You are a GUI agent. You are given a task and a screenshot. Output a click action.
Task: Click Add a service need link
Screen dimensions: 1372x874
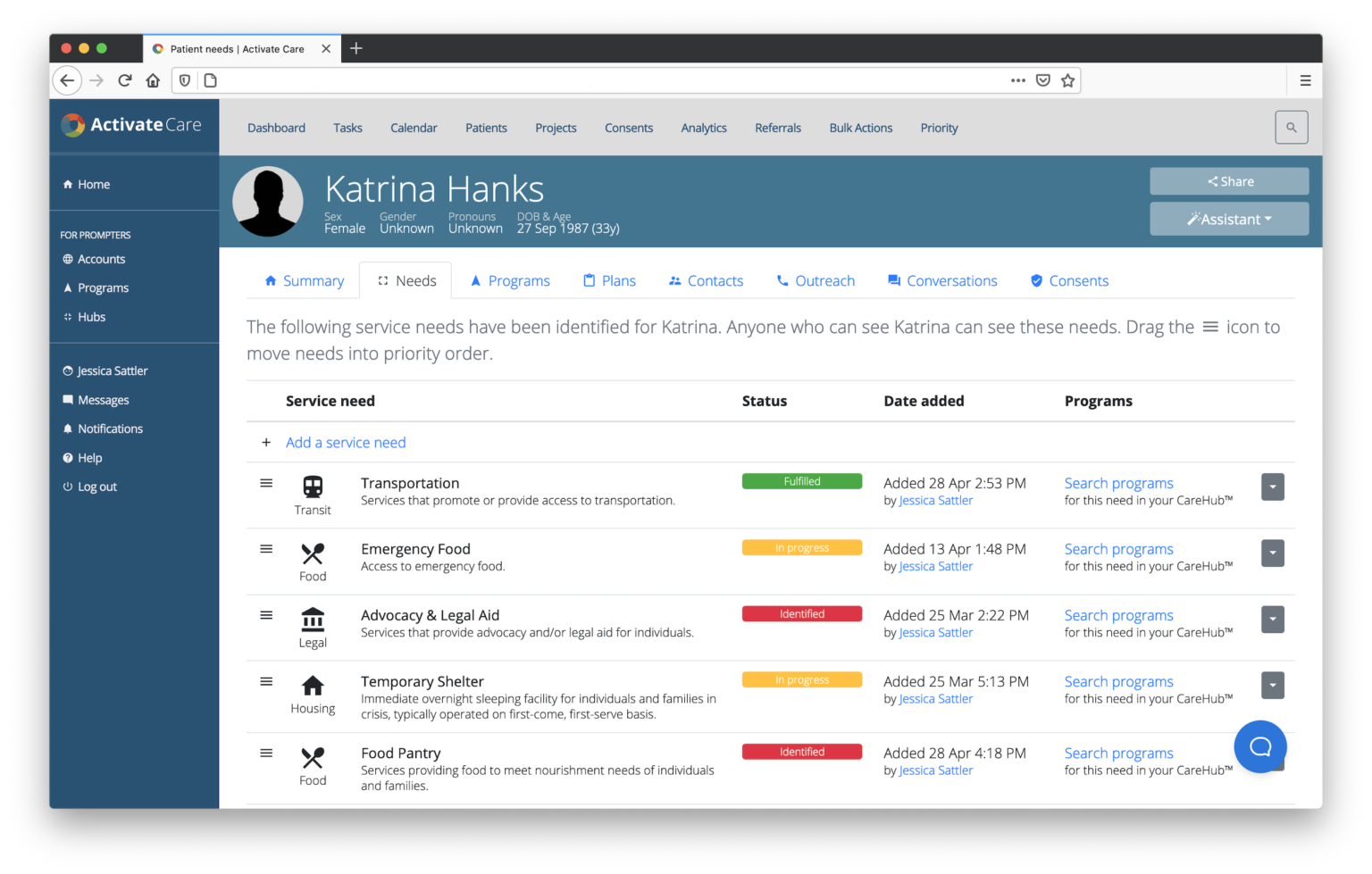(x=346, y=443)
